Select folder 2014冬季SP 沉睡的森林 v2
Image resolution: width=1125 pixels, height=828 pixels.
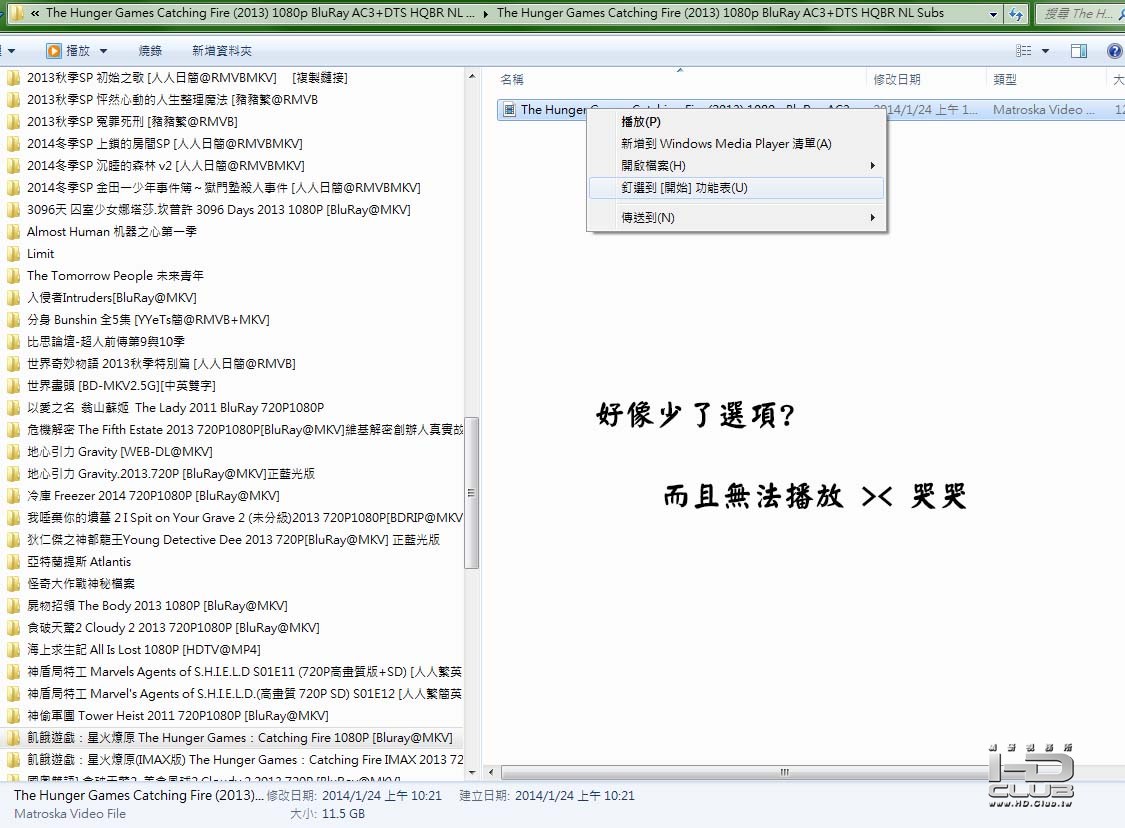point(156,166)
